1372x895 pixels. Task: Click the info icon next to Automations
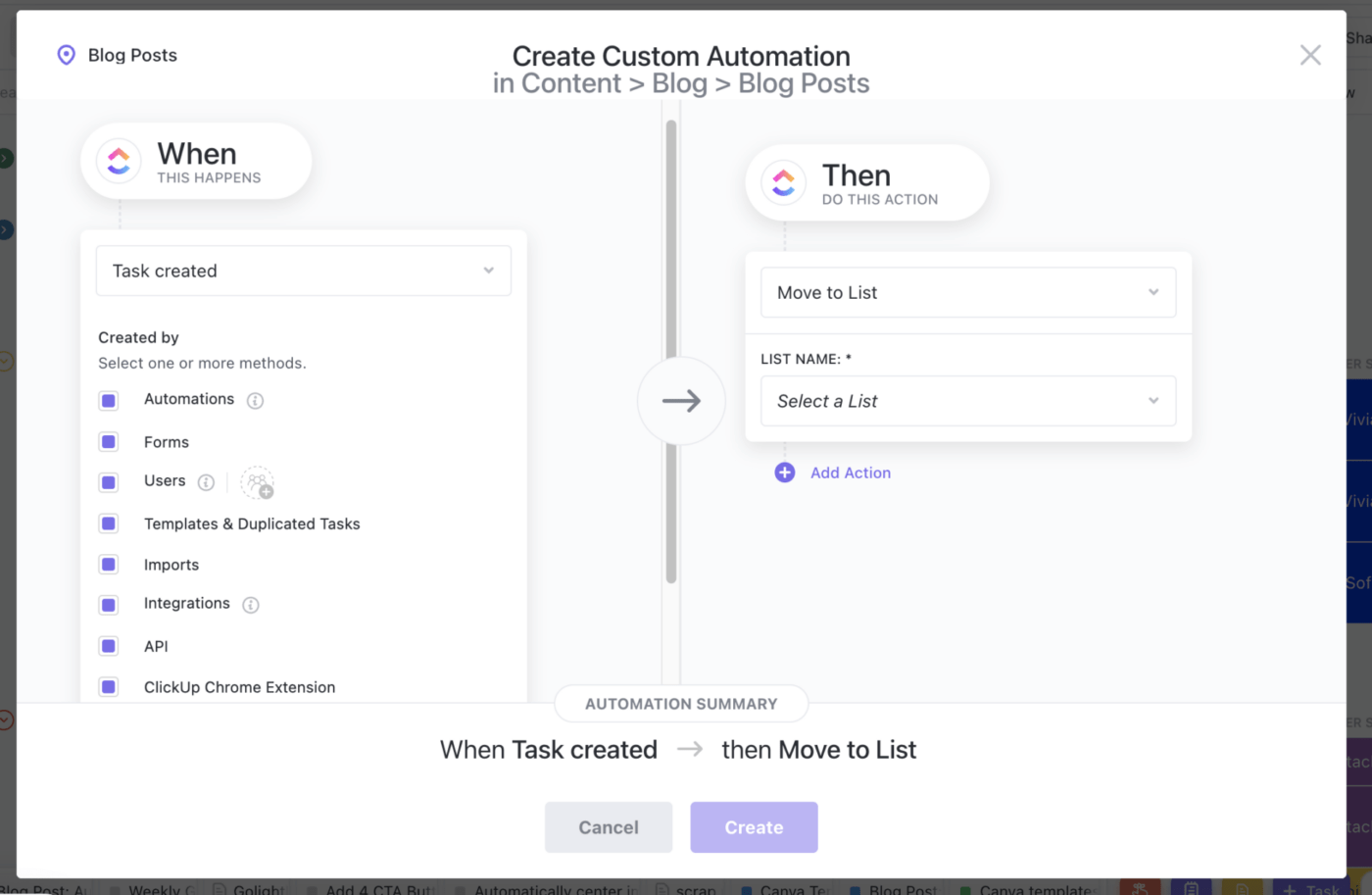pos(255,400)
